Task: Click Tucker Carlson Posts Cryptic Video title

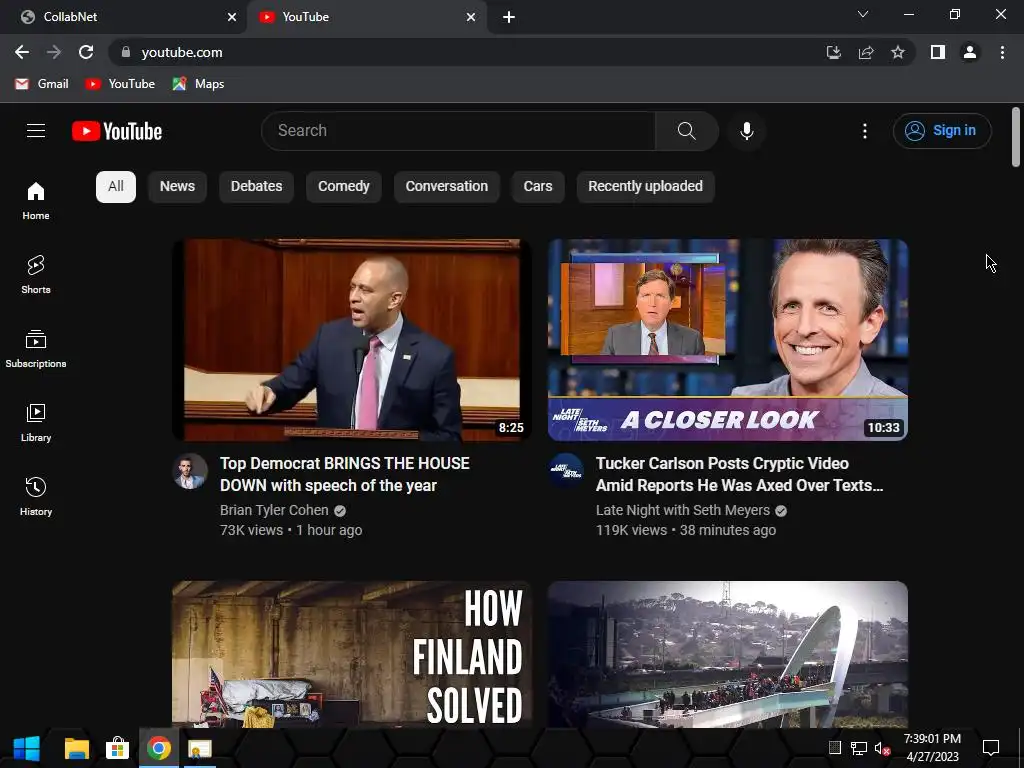Action: tap(739, 474)
